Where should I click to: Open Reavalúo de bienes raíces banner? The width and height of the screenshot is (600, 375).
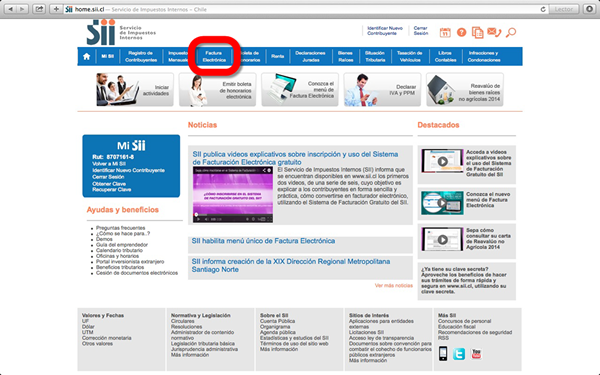tap(465, 90)
